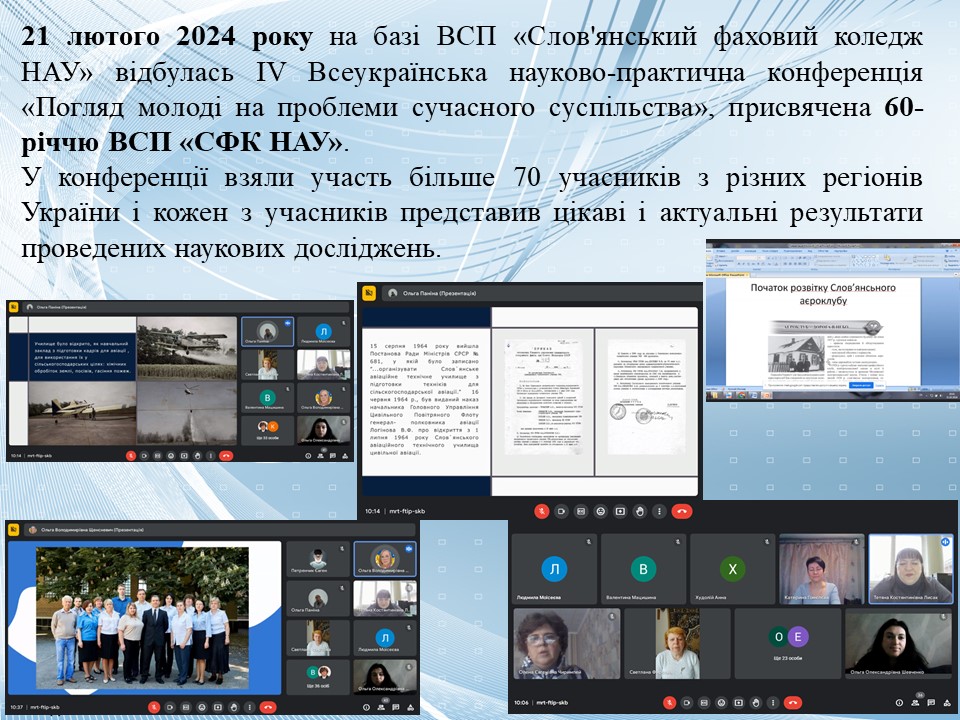
Task: Raise hand in the 10:06 meeting window
Action: (x=756, y=703)
